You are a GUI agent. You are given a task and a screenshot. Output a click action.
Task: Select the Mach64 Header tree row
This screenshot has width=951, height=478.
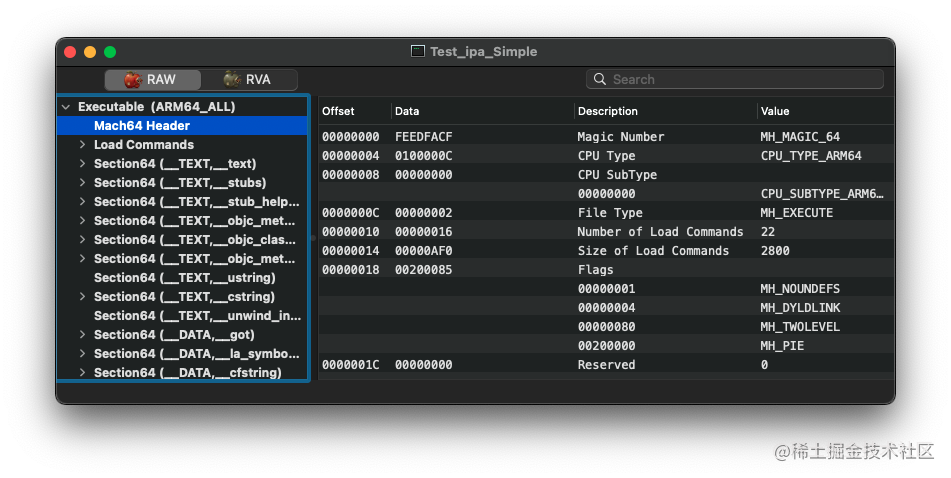(182, 126)
